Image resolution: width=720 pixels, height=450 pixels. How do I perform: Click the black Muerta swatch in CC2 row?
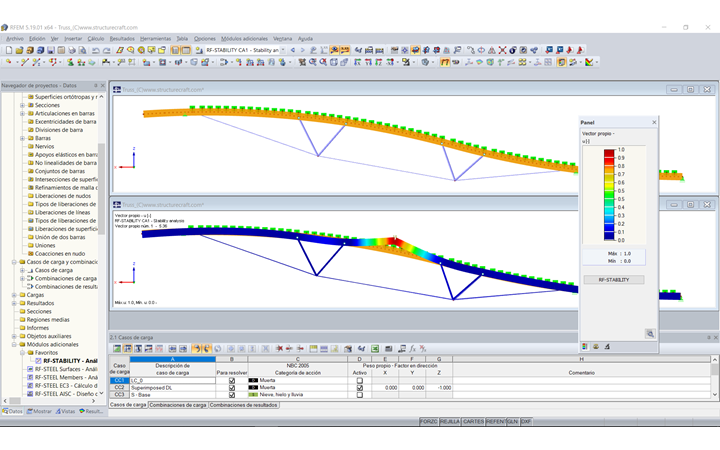tap(253, 388)
